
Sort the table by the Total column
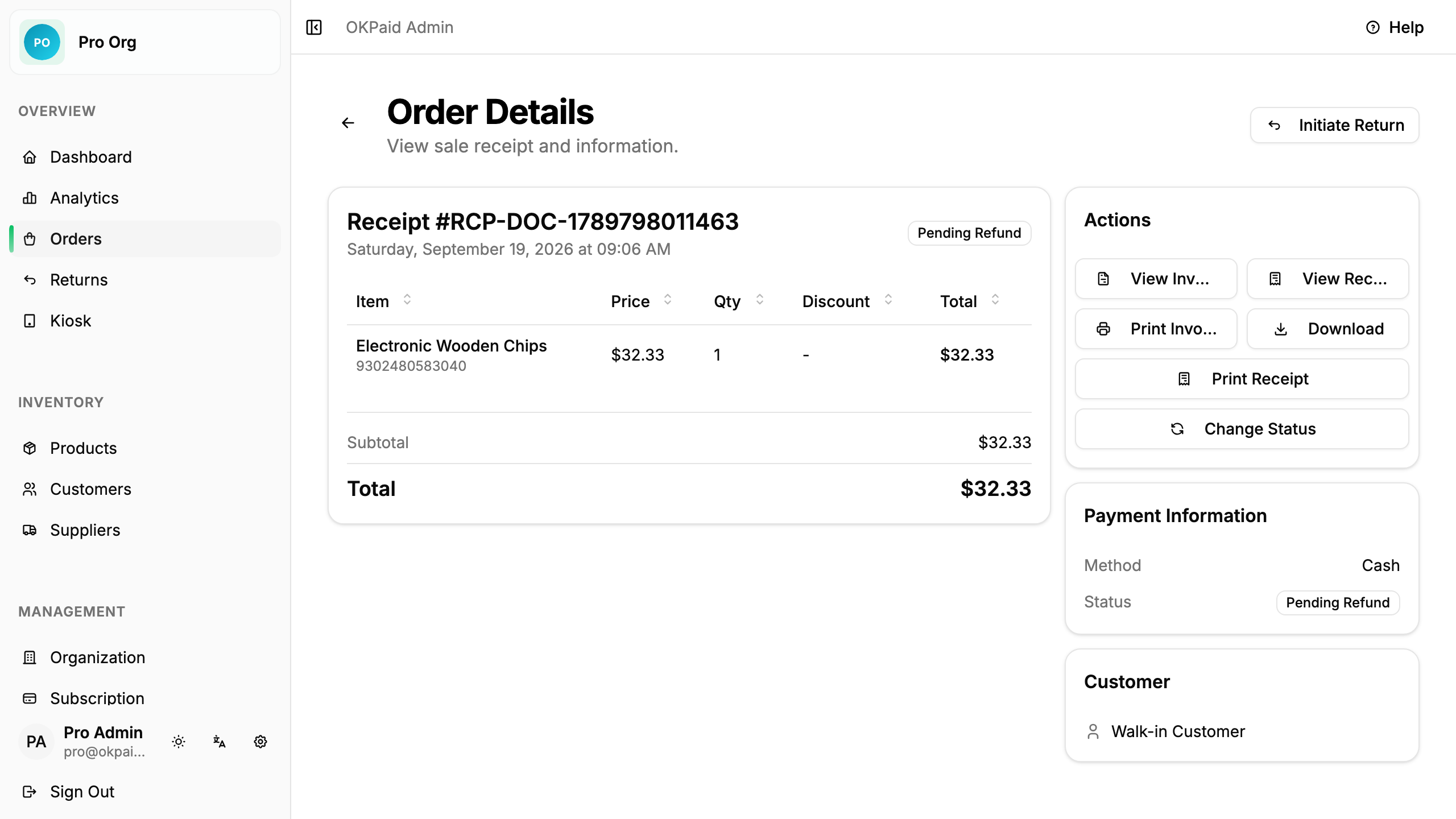pos(970,301)
